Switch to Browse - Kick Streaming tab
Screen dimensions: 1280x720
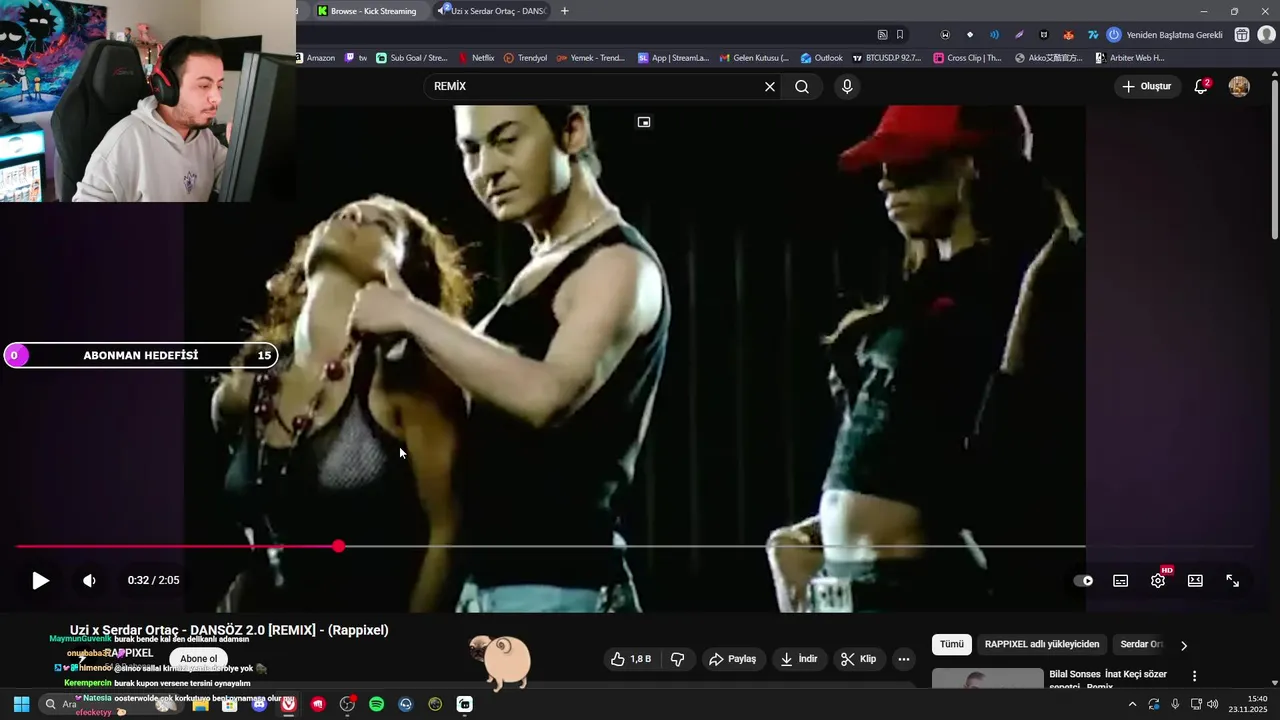(372, 11)
